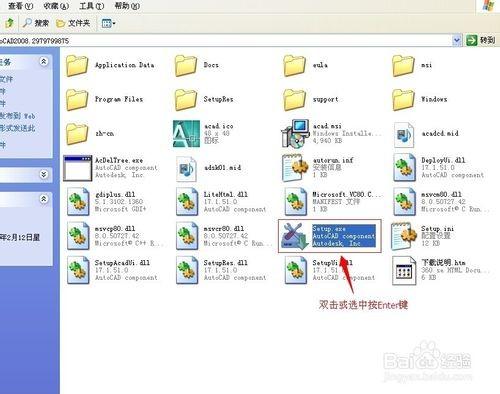Select the acad.msi Windows Installer icon
This screenshot has width=500, height=394.
pyautogui.click(x=294, y=134)
